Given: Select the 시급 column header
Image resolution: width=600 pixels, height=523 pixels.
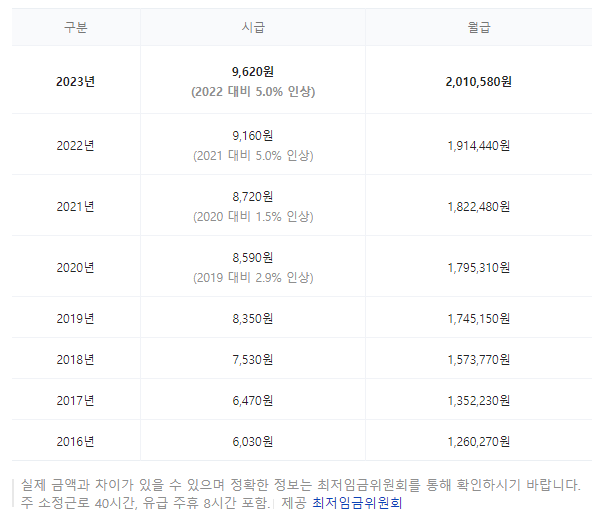Looking at the screenshot, I should tap(253, 27).
